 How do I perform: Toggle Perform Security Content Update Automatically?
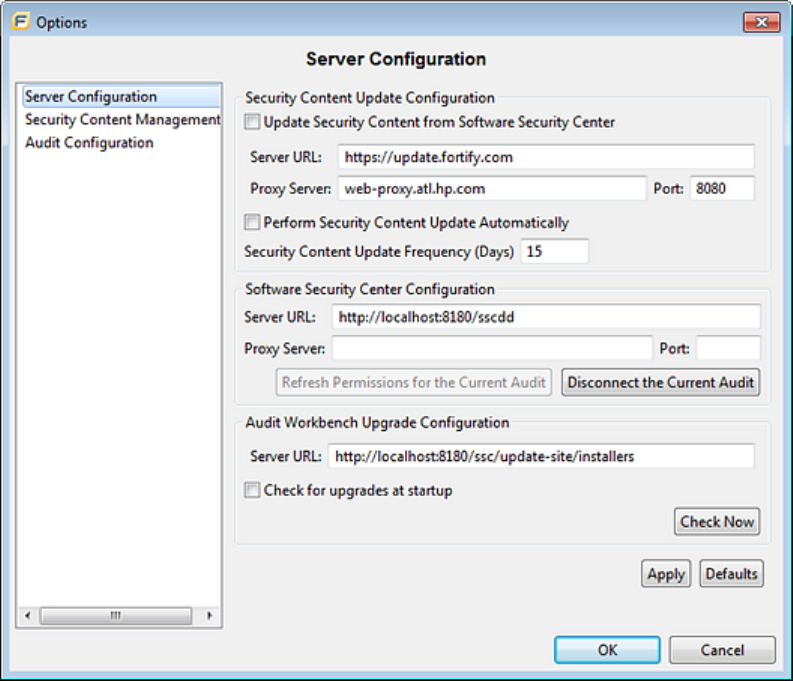click(x=253, y=223)
